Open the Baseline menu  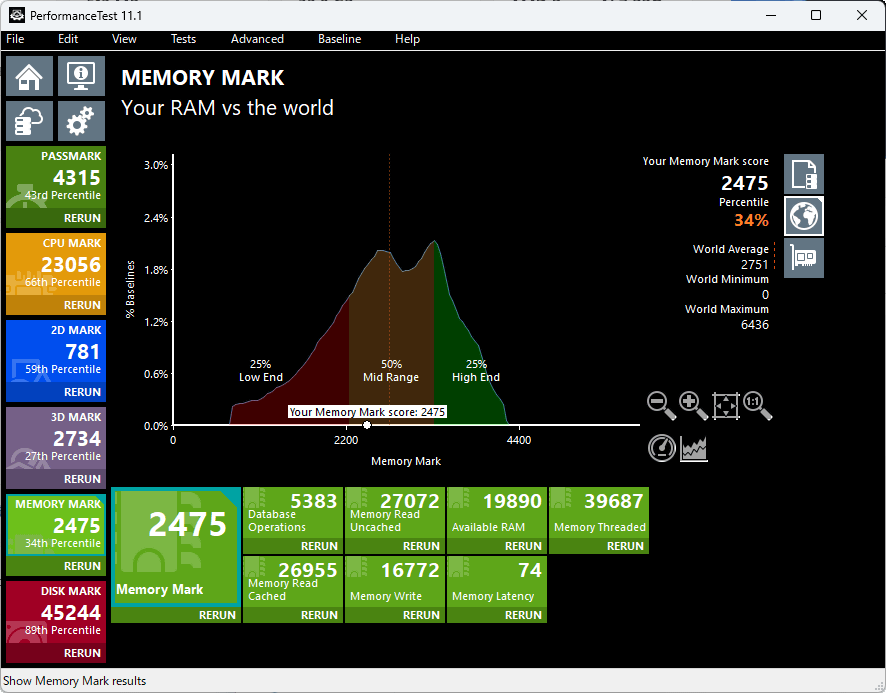(339, 39)
